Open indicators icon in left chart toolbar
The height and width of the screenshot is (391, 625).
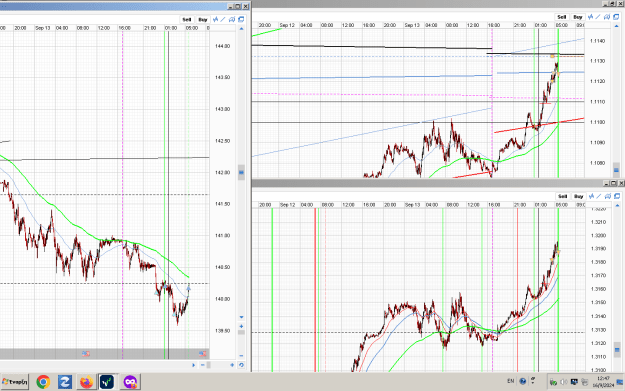(216, 19)
